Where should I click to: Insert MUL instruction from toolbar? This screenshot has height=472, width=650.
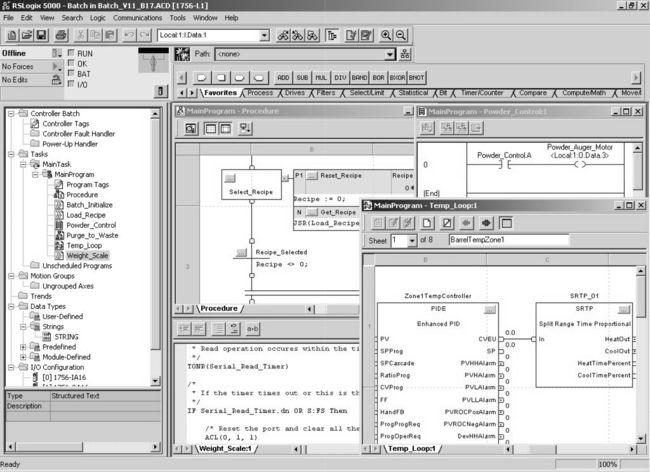click(x=321, y=77)
